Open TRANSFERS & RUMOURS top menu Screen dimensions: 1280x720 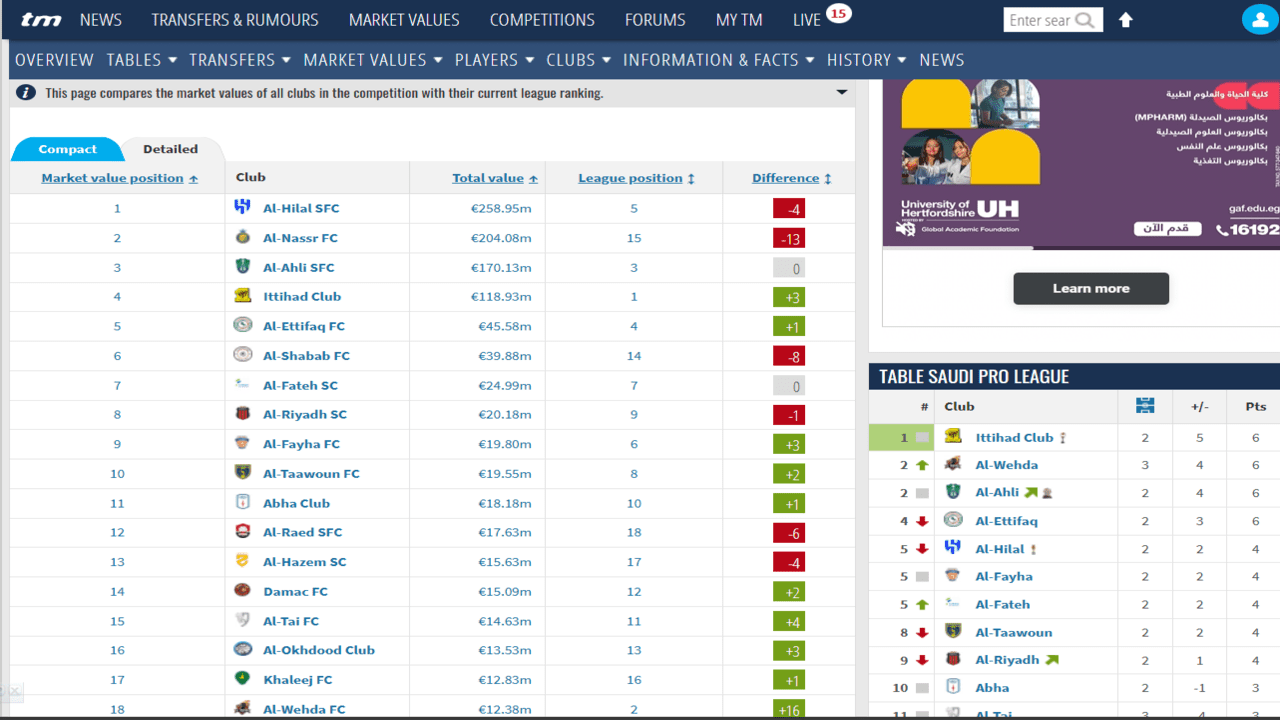click(235, 20)
